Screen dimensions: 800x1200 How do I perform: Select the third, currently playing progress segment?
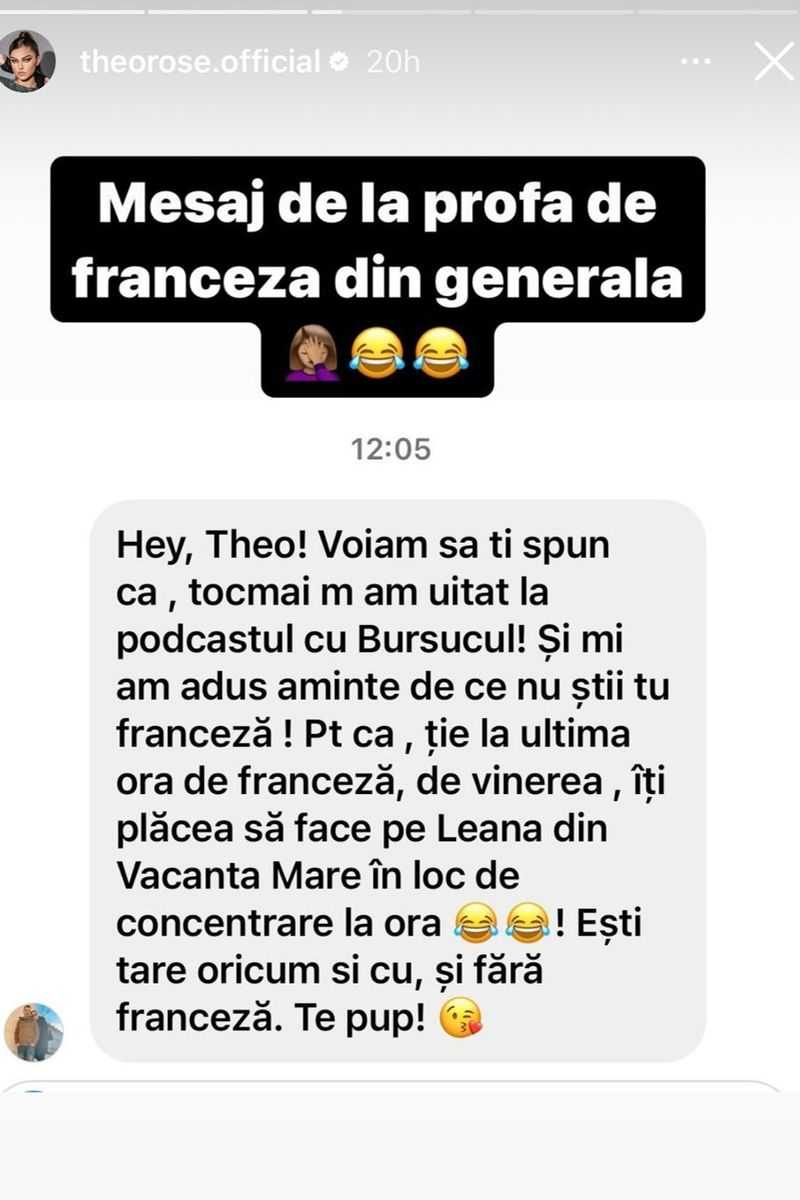coord(390,12)
